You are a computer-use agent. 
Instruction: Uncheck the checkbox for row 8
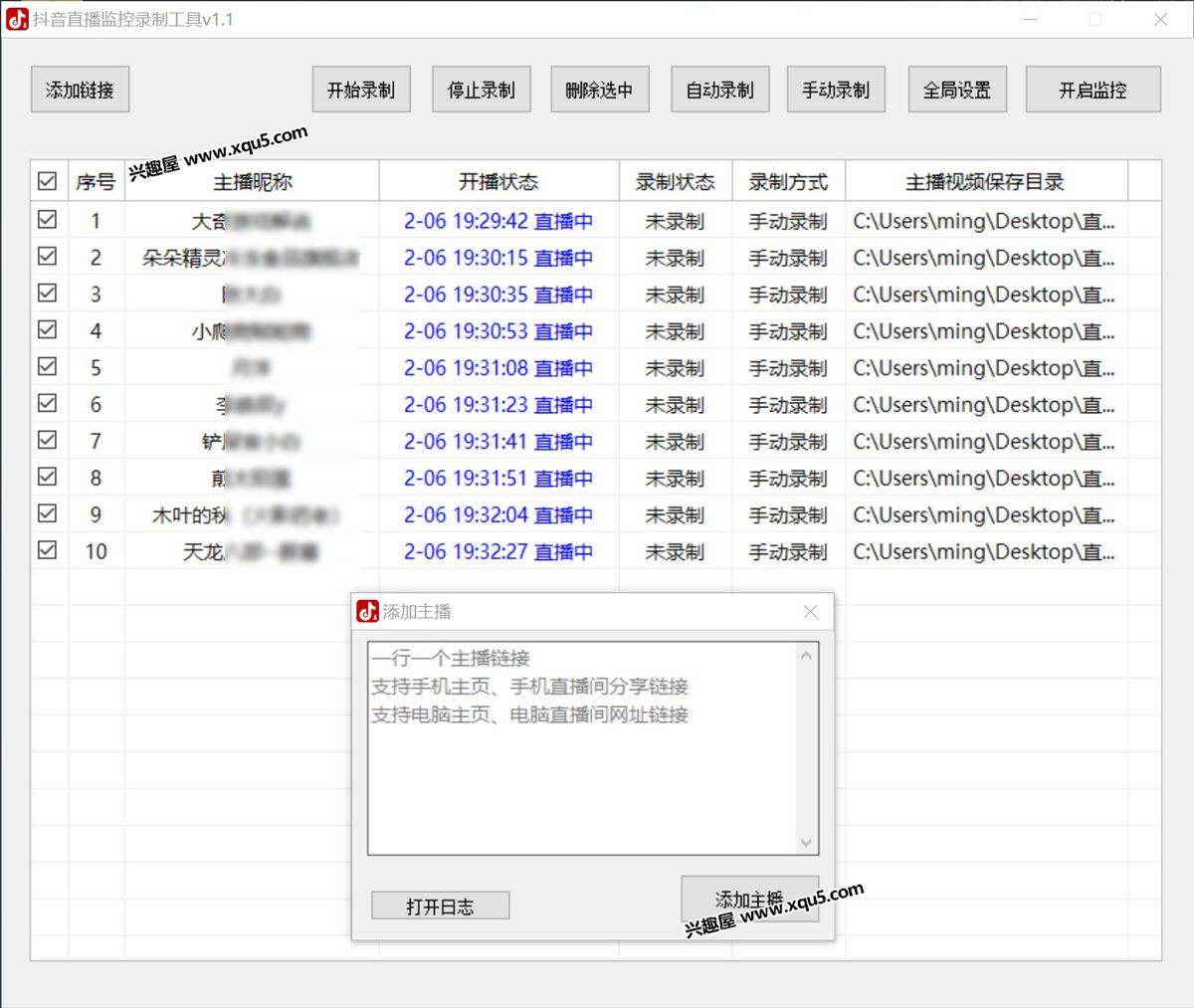click(47, 477)
